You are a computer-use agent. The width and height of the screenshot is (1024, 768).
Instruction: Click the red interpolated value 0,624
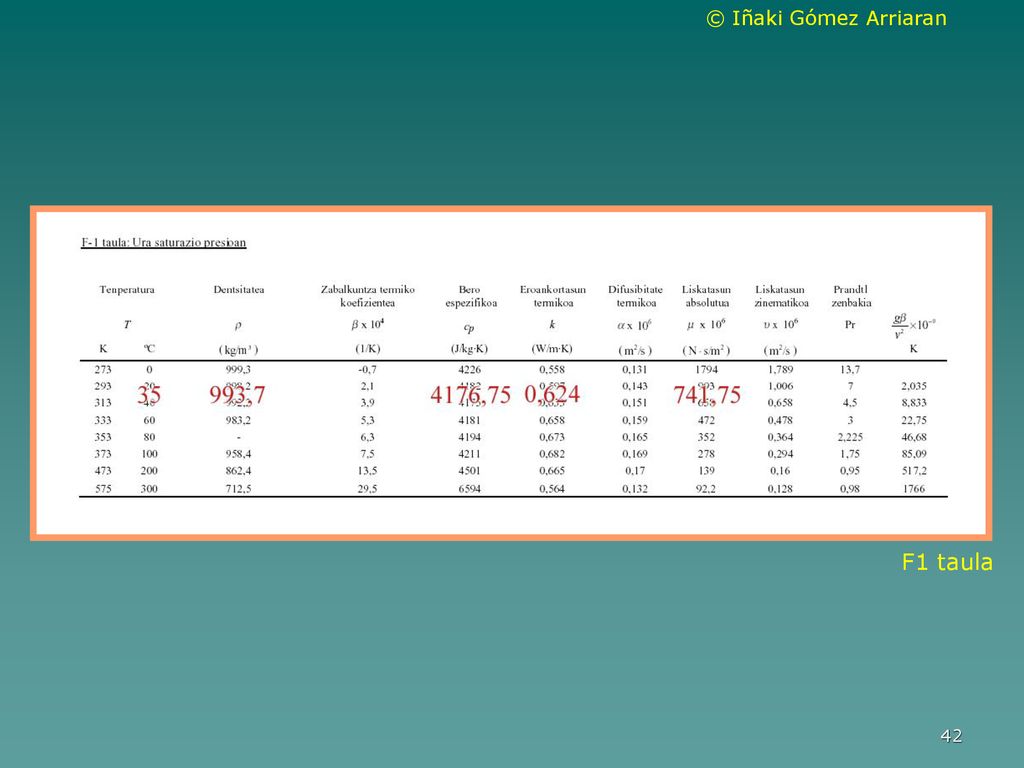552,394
